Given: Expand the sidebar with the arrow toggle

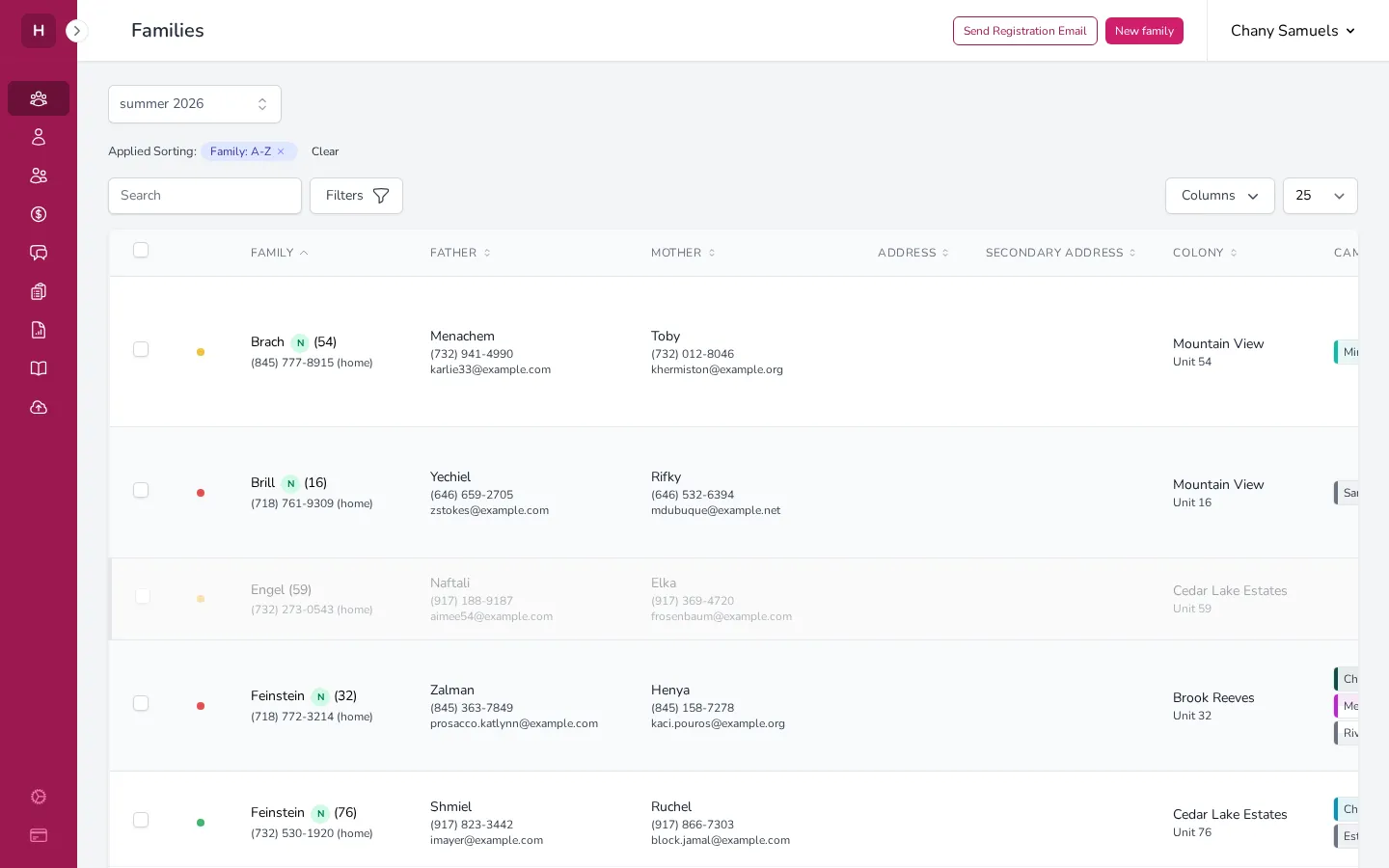Looking at the screenshot, I should click(x=77, y=31).
